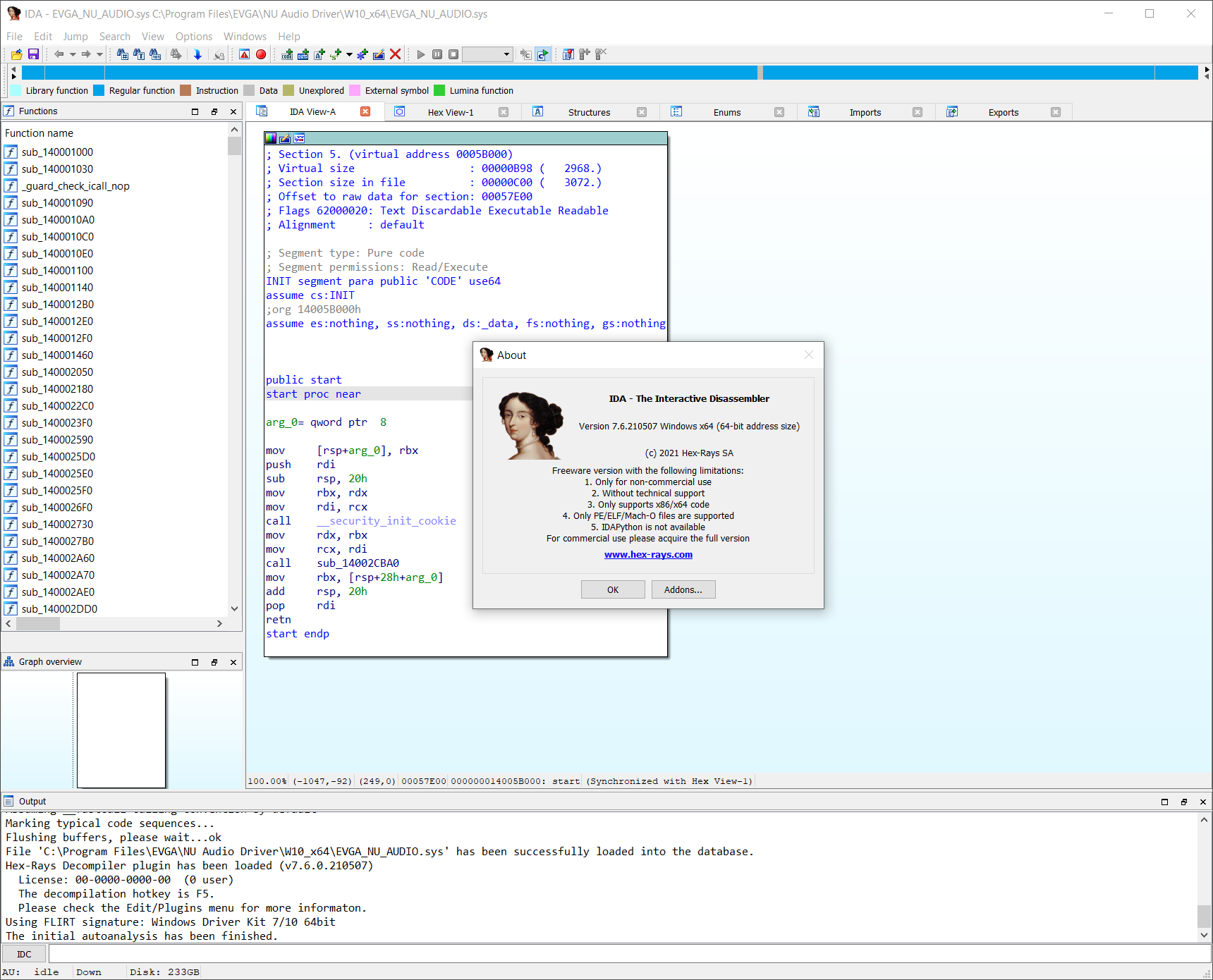1213x980 pixels.
Task: Open the debugger selection combo box
Action: 487,54
